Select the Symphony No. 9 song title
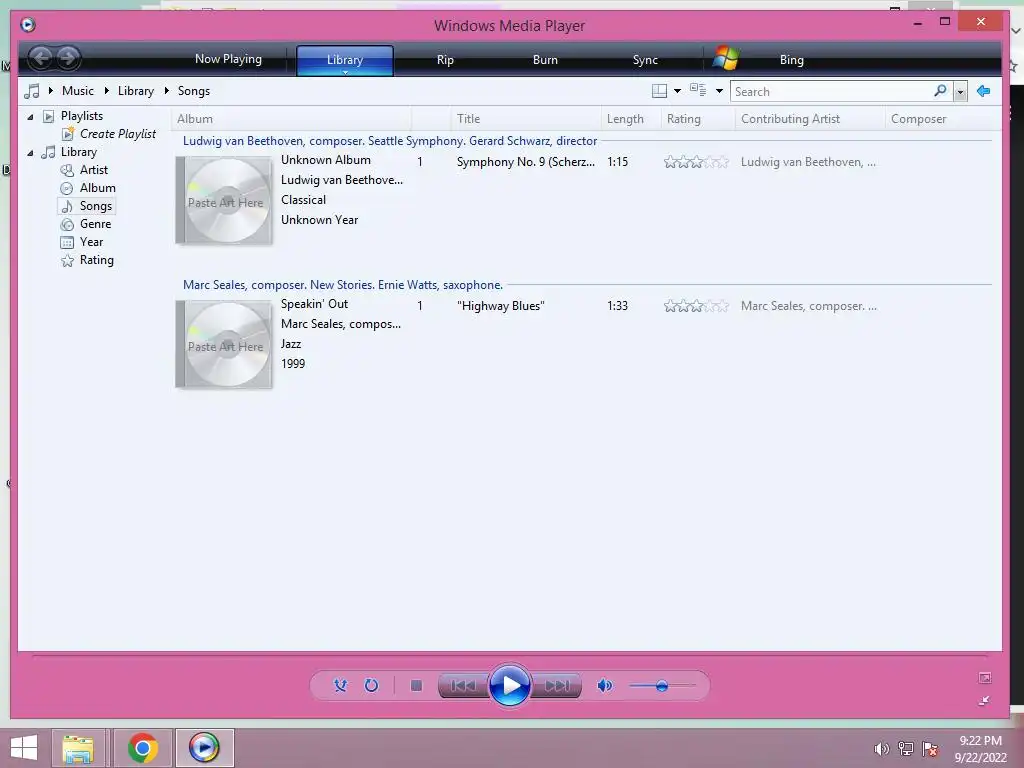This screenshot has width=1024, height=768. tap(526, 162)
